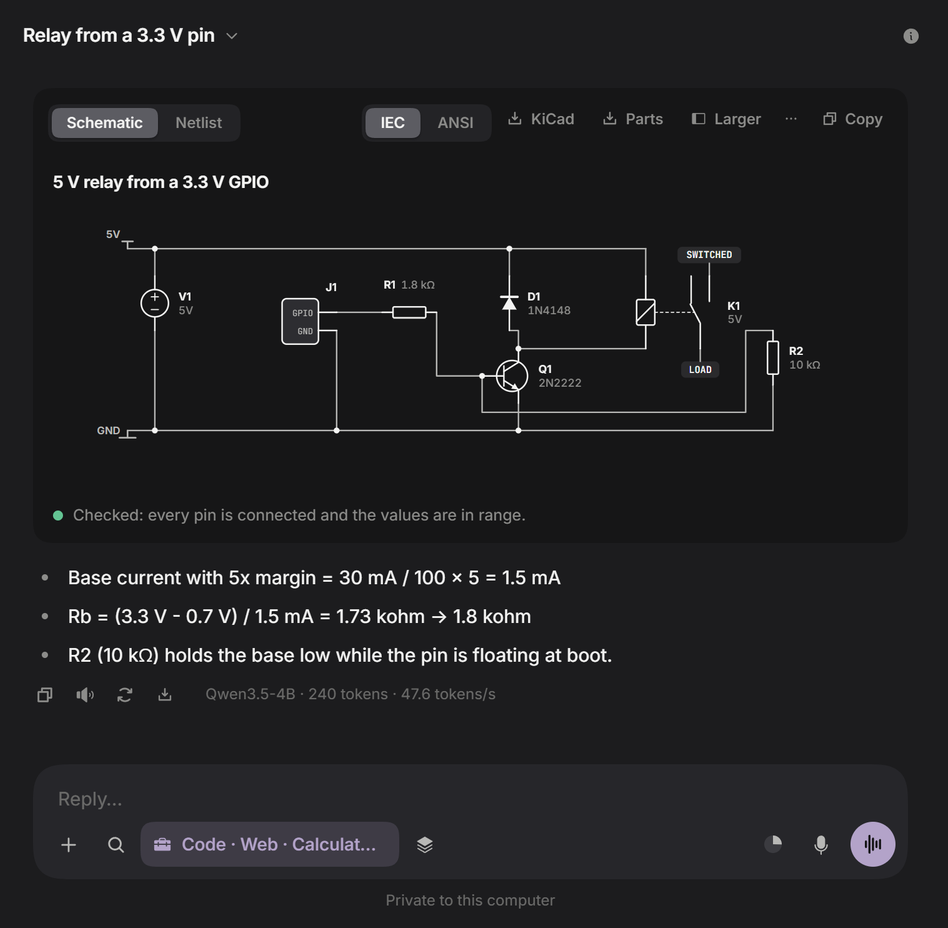The height and width of the screenshot is (928, 948).
Task: Download the Parts list
Action: point(632,119)
